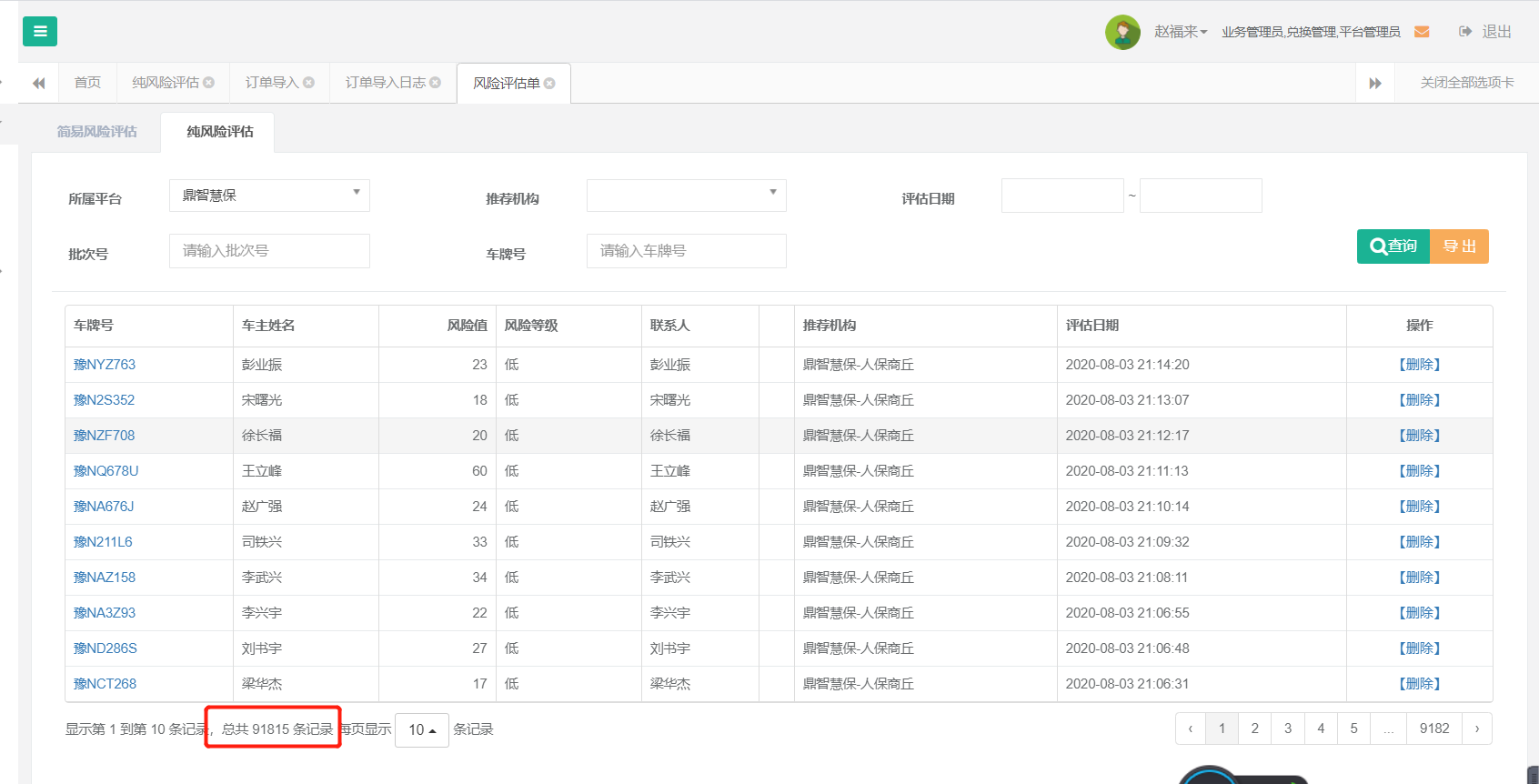Expand the 所属平台 dropdown
The image size is (1539, 784).
point(269,196)
